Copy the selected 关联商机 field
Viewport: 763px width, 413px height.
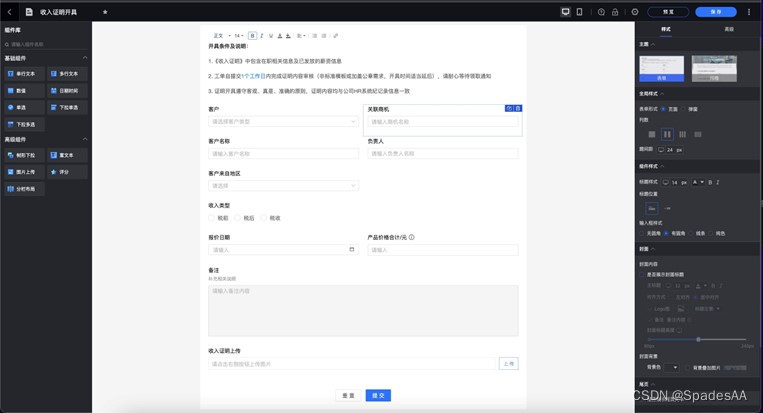pos(509,108)
